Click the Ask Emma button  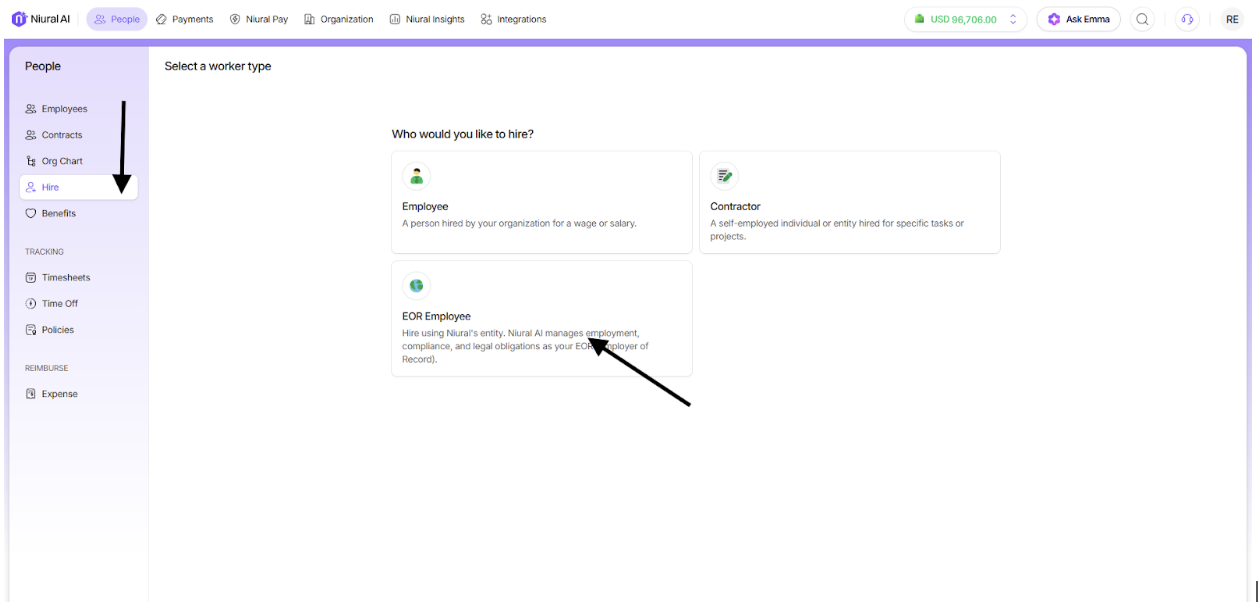click(x=1078, y=19)
